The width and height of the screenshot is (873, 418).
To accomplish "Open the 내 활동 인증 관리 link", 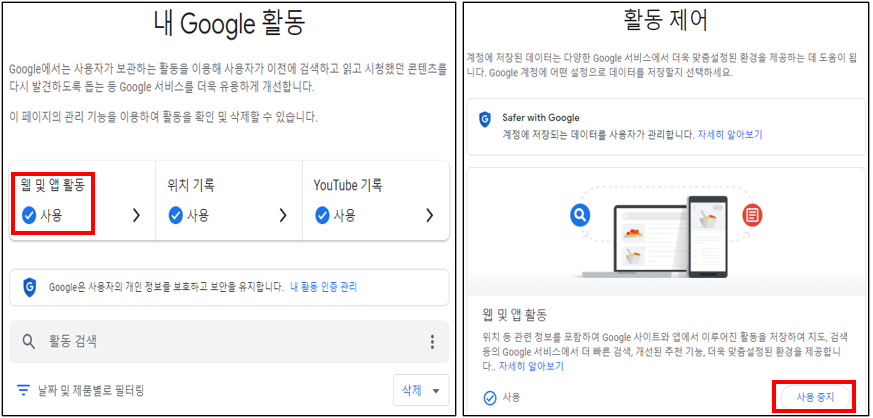I will [x=323, y=287].
